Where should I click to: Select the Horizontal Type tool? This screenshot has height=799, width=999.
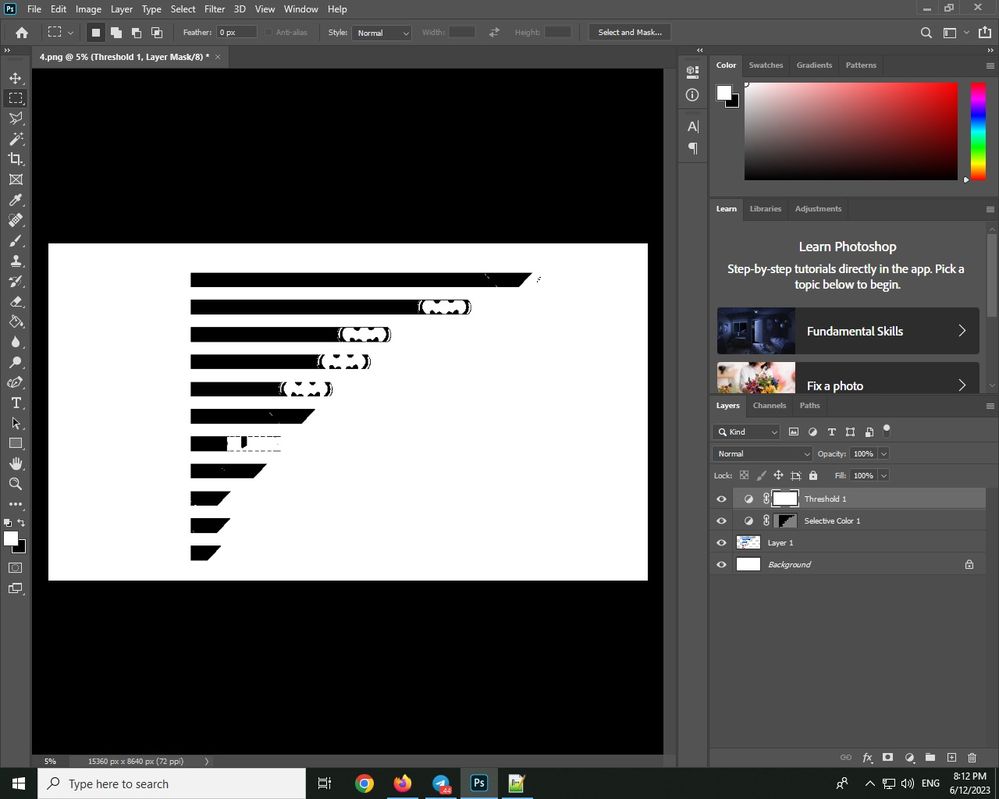tap(15, 403)
